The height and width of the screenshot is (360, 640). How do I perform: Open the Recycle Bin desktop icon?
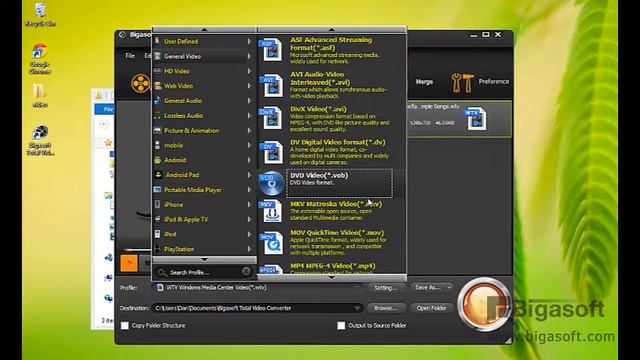pyautogui.click(x=40, y=15)
